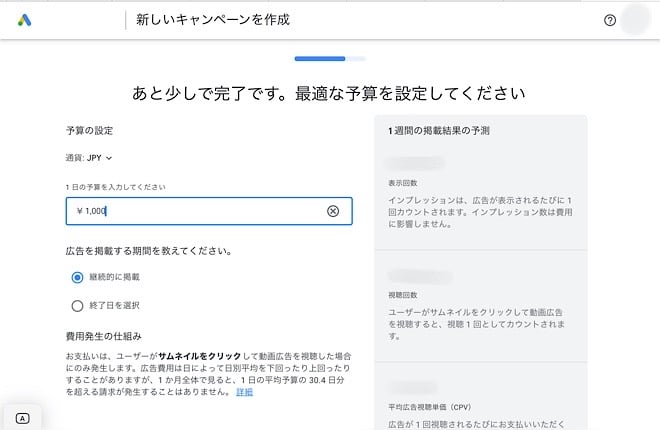The image size is (660, 430).
Task: Open the account profile avatar
Action: click(636, 20)
